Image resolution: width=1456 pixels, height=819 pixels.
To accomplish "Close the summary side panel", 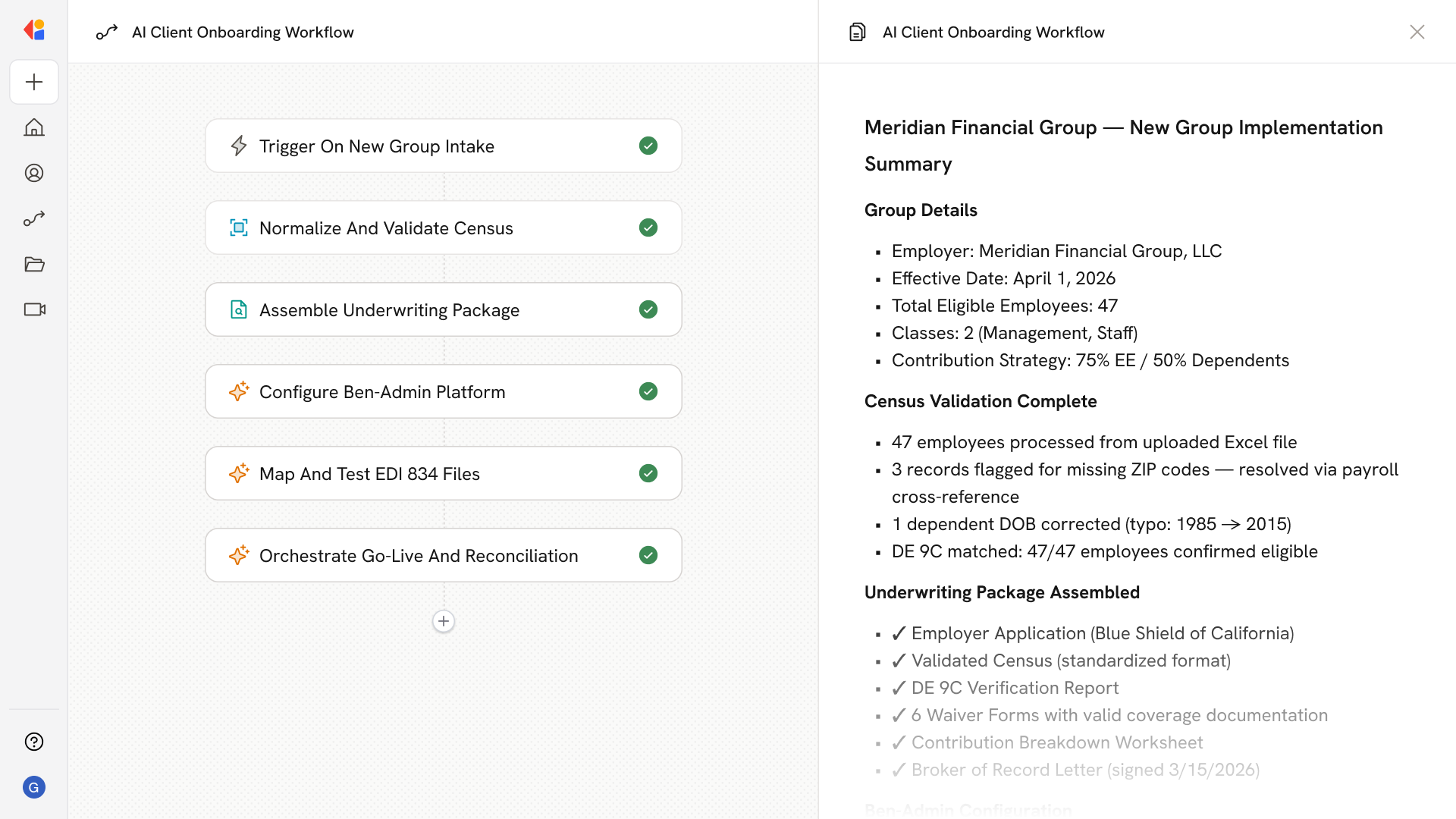I will 1417,32.
